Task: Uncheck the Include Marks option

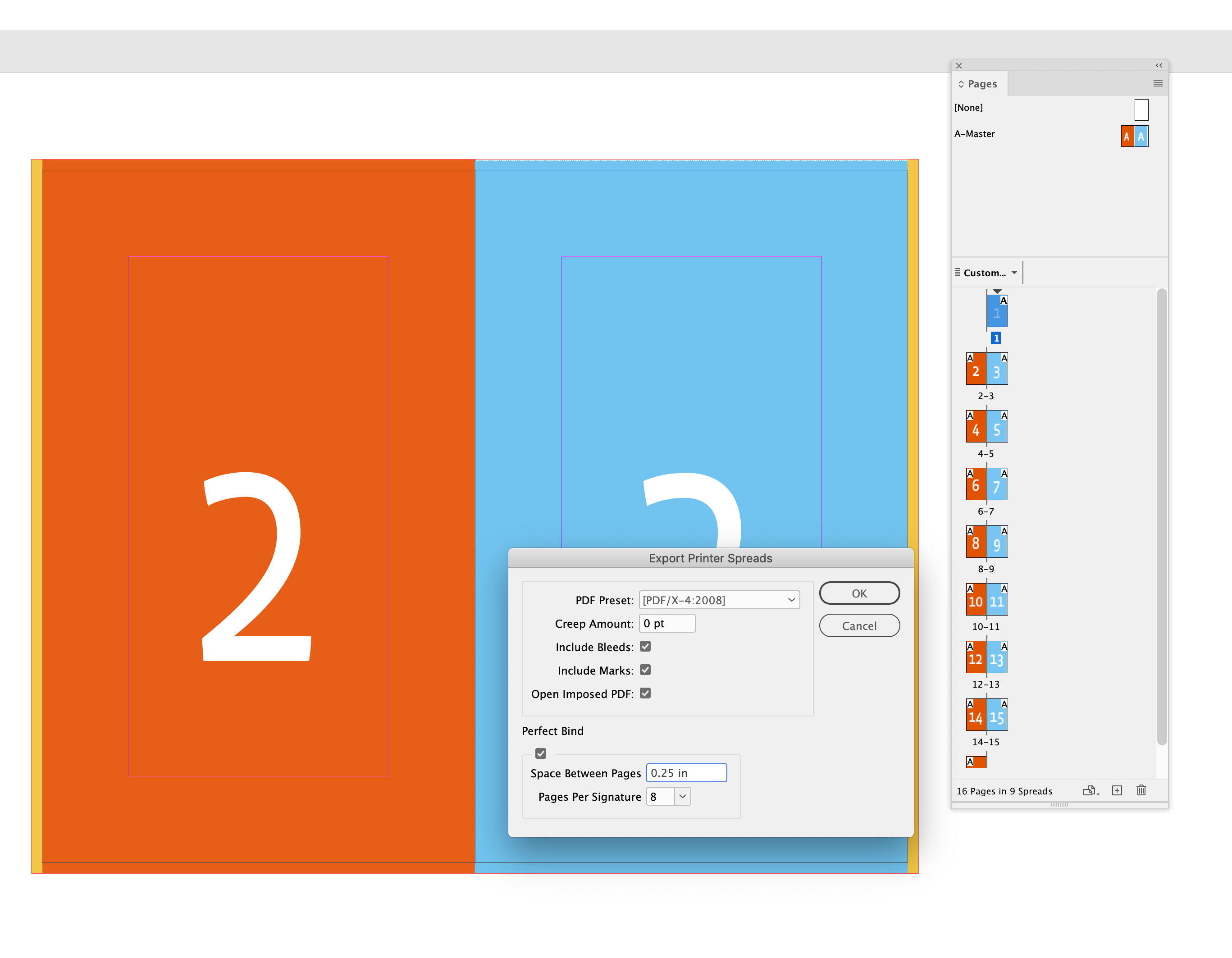Action: click(645, 670)
